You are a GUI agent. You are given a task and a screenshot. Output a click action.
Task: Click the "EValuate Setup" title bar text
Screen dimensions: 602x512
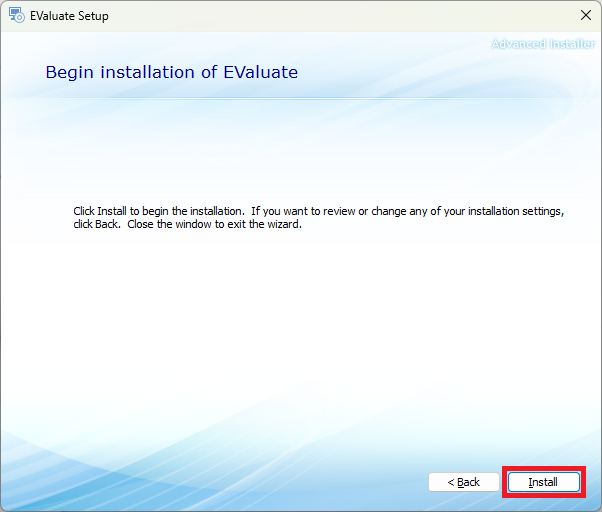(x=69, y=16)
